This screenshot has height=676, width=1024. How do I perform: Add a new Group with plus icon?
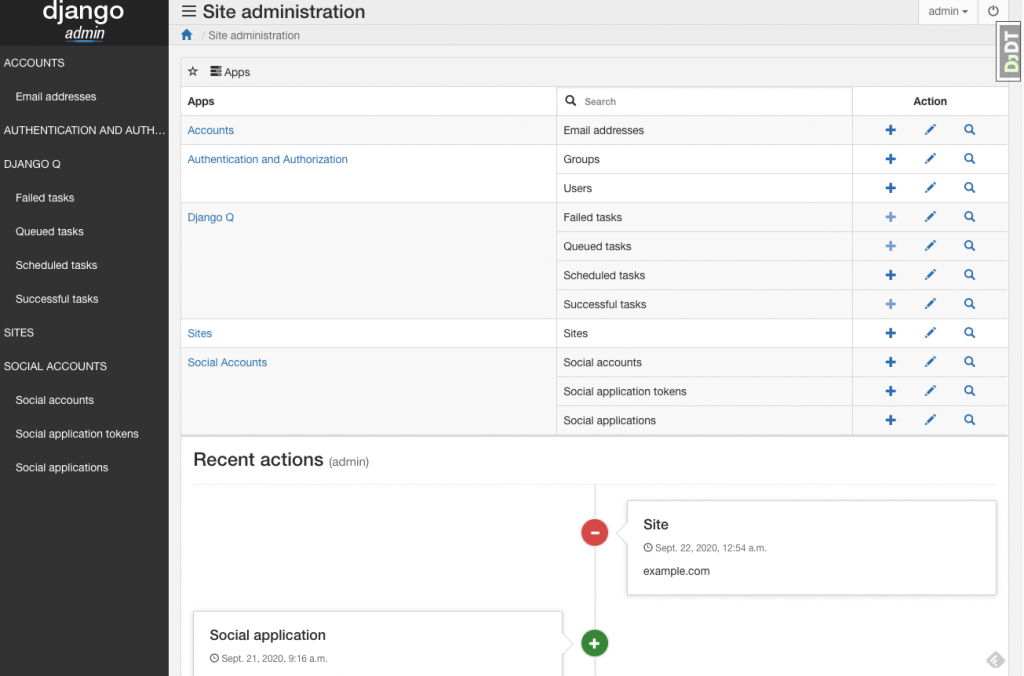click(x=890, y=159)
